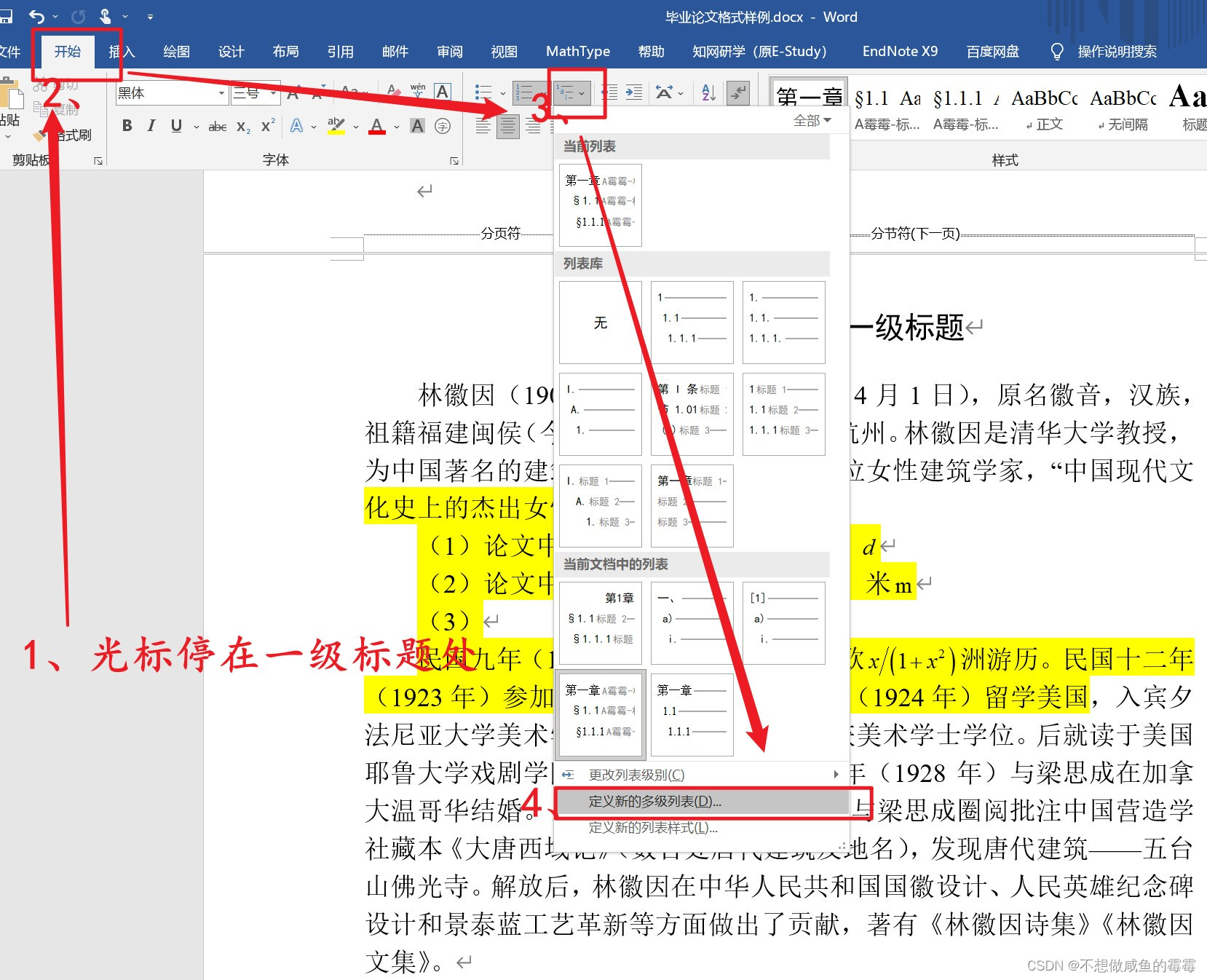This screenshot has height=980, width=1207.
Task: Open the 全部 filter dropdown
Action: click(812, 120)
